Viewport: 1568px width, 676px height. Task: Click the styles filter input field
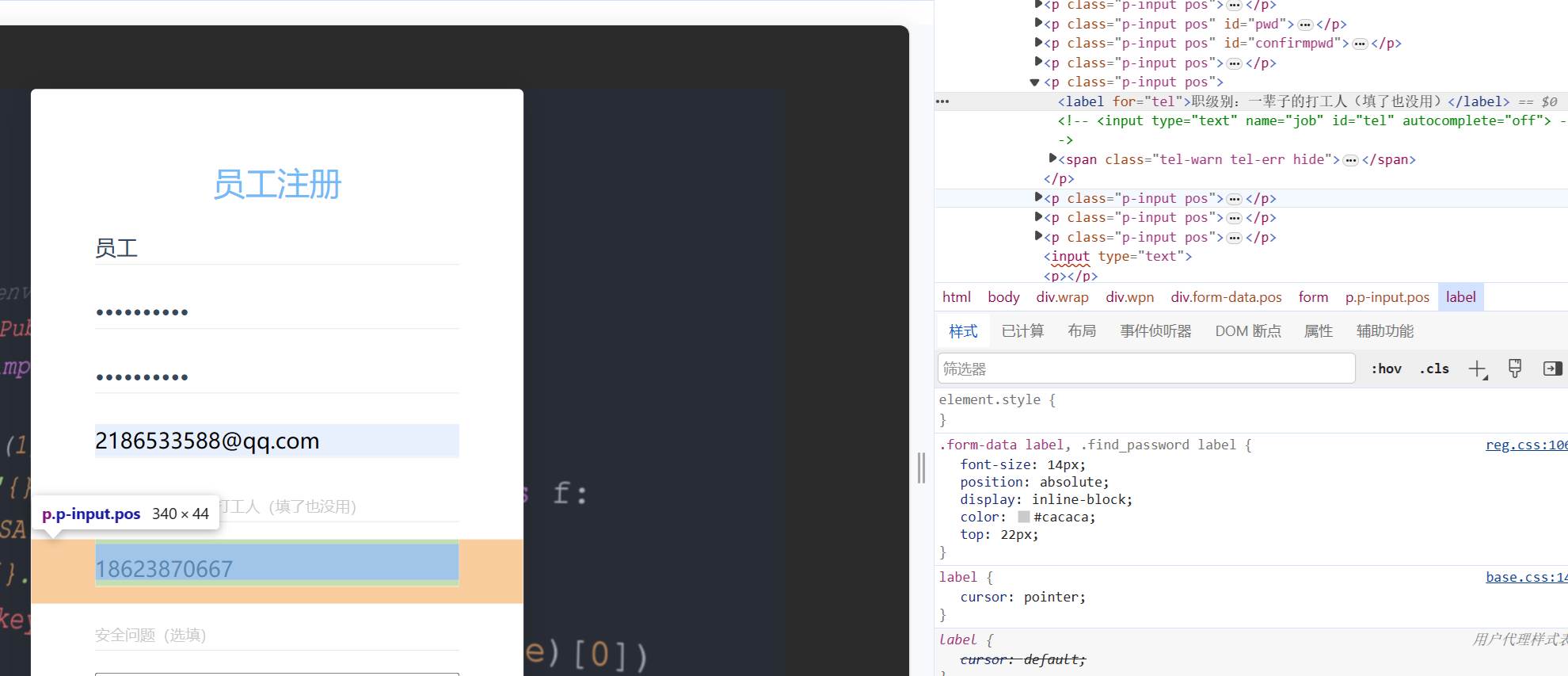[1147, 369]
